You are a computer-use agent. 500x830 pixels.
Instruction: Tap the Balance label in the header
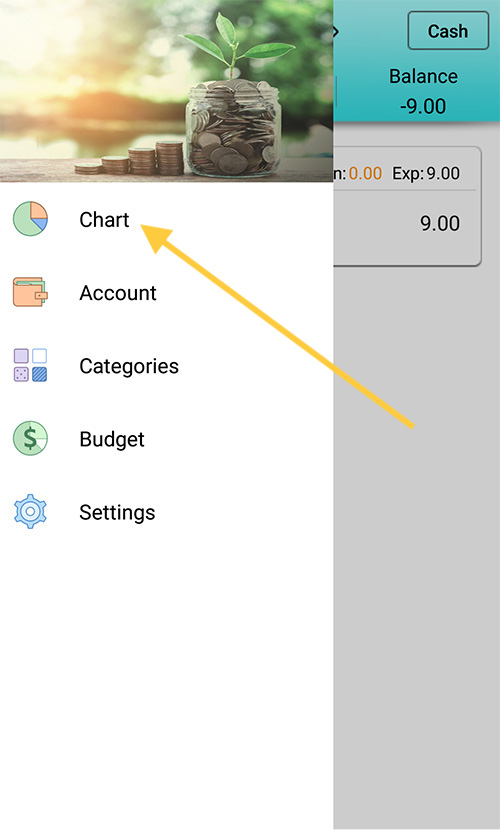(x=423, y=76)
